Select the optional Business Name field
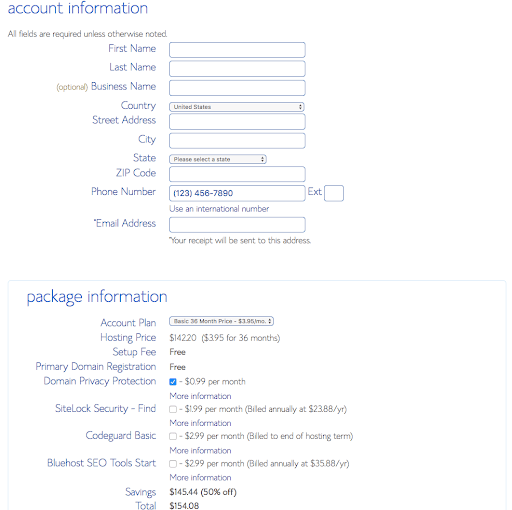The image size is (512, 510). (237, 88)
